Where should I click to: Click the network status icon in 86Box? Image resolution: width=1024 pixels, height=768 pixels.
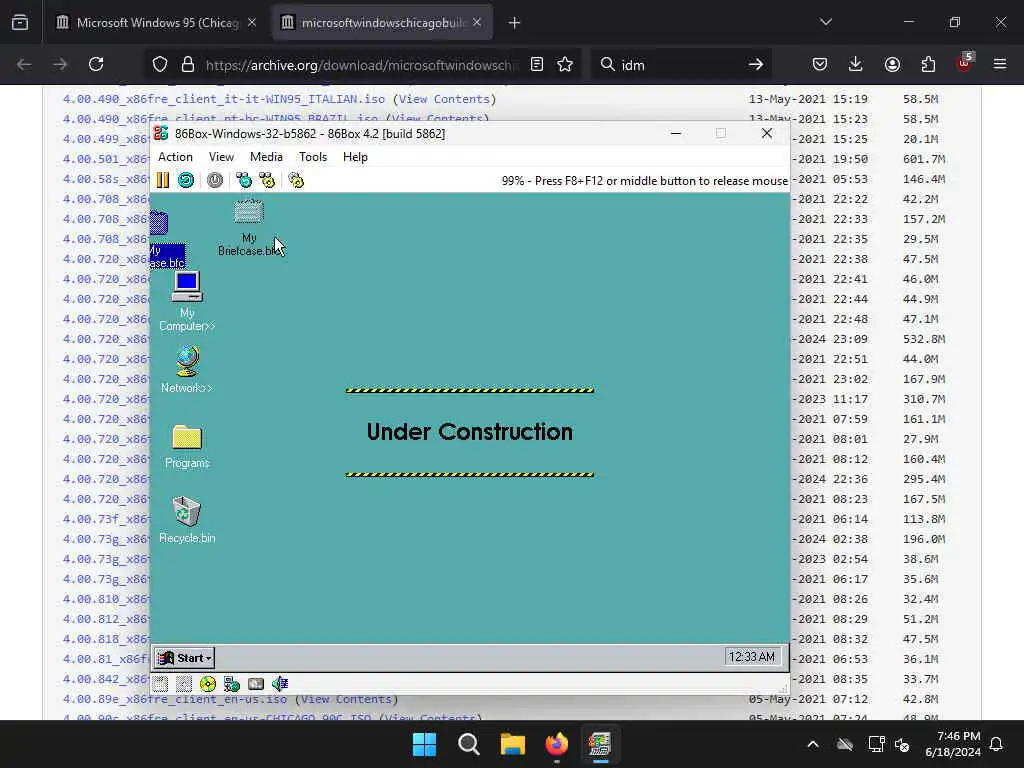(232, 684)
